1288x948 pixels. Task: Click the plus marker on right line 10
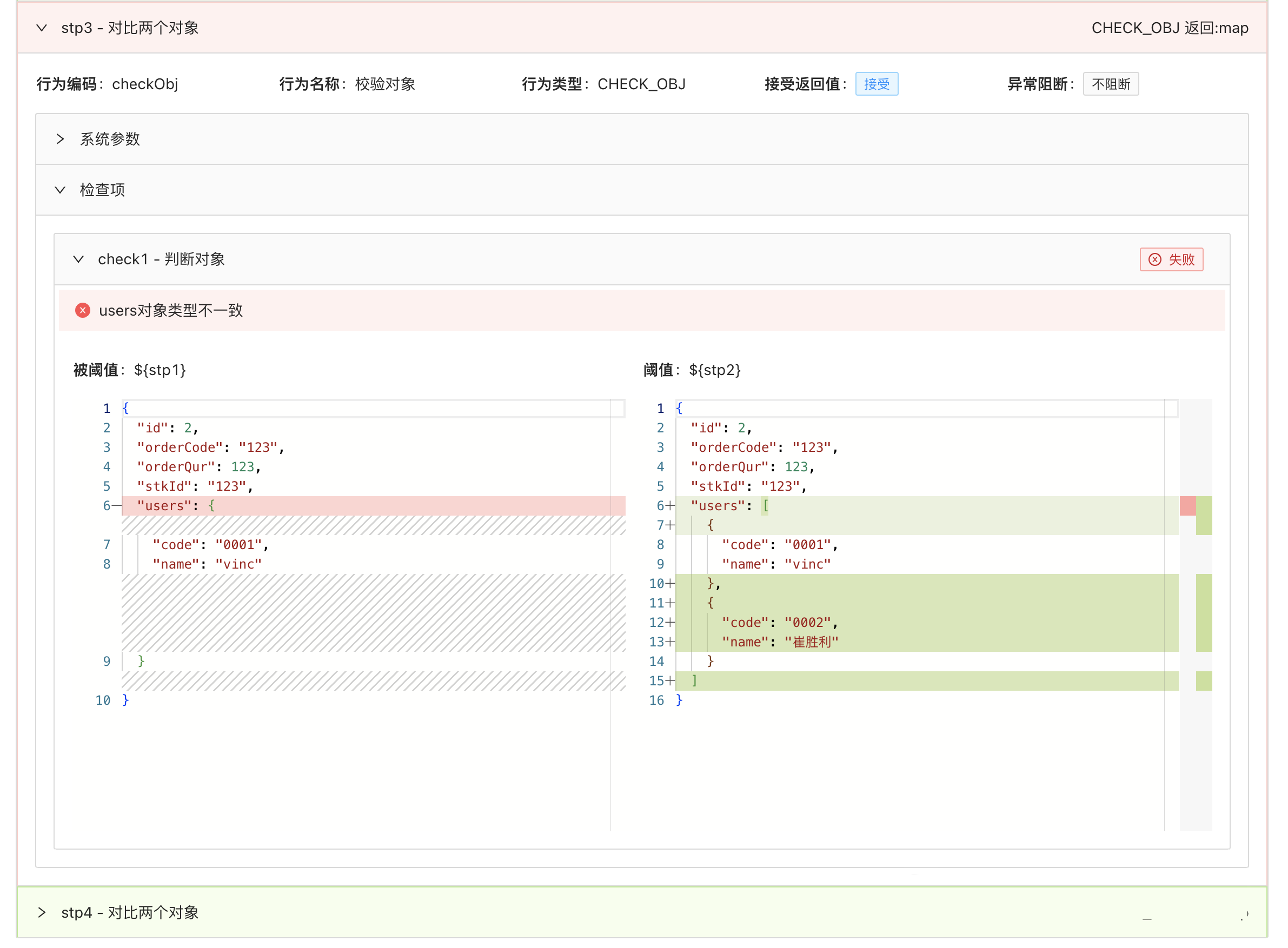(x=670, y=584)
